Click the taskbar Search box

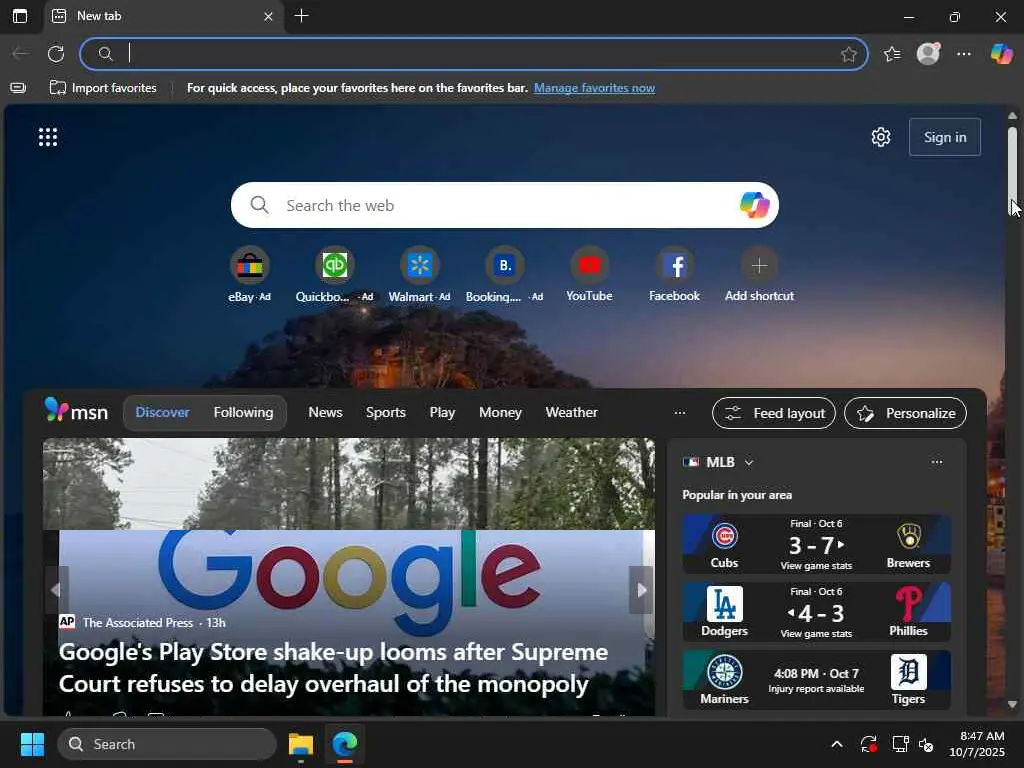pos(167,744)
